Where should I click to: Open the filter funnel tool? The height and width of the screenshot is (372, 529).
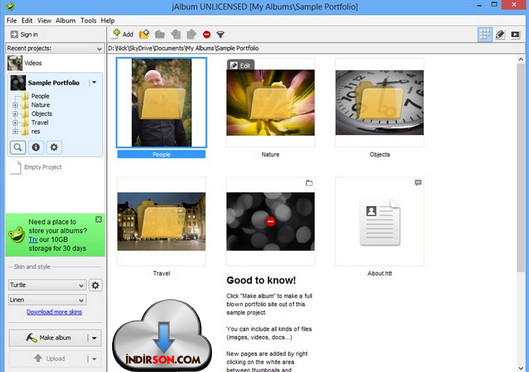click(220, 34)
